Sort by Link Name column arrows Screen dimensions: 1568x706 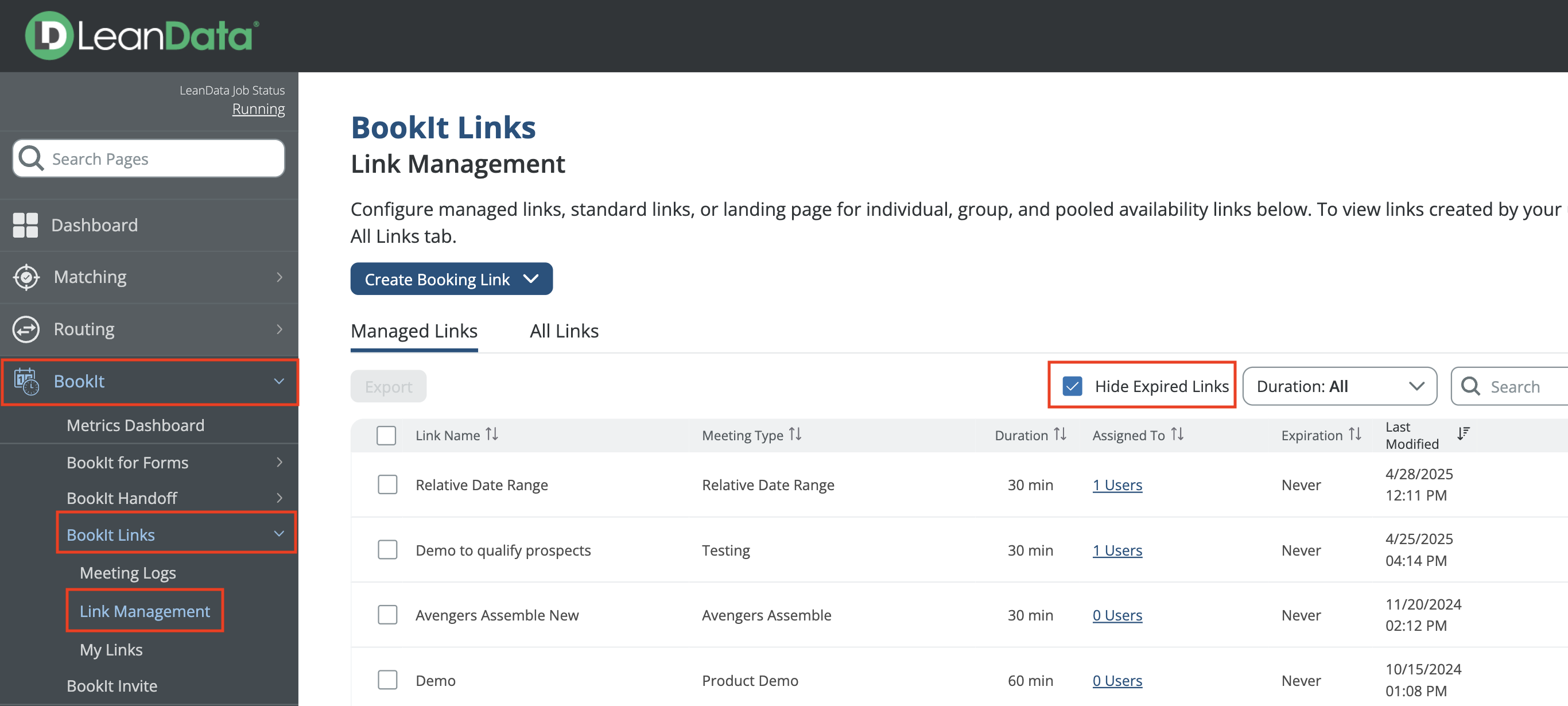pyautogui.click(x=492, y=435)
